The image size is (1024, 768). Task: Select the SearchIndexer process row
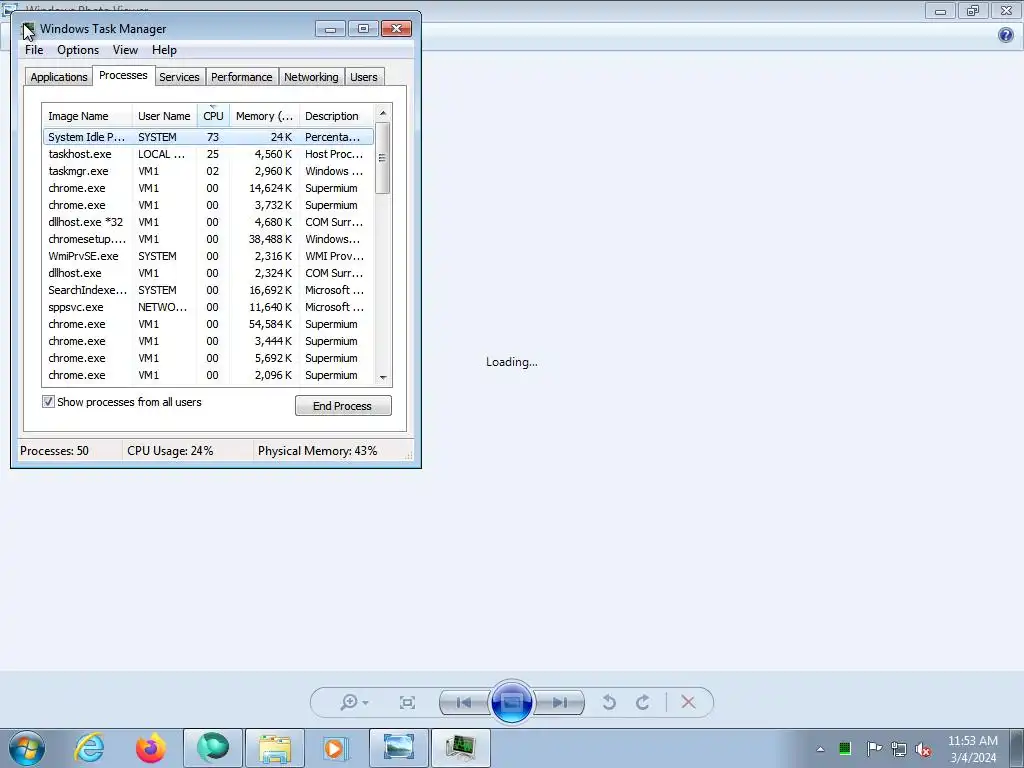208,290
